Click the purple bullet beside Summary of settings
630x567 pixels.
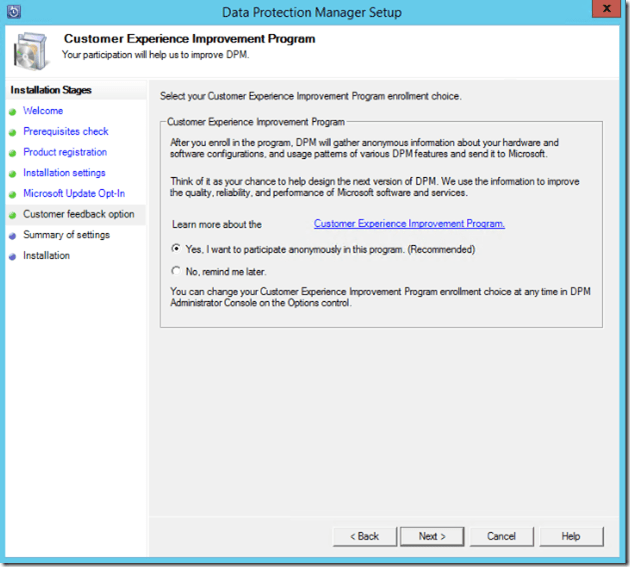12,236
